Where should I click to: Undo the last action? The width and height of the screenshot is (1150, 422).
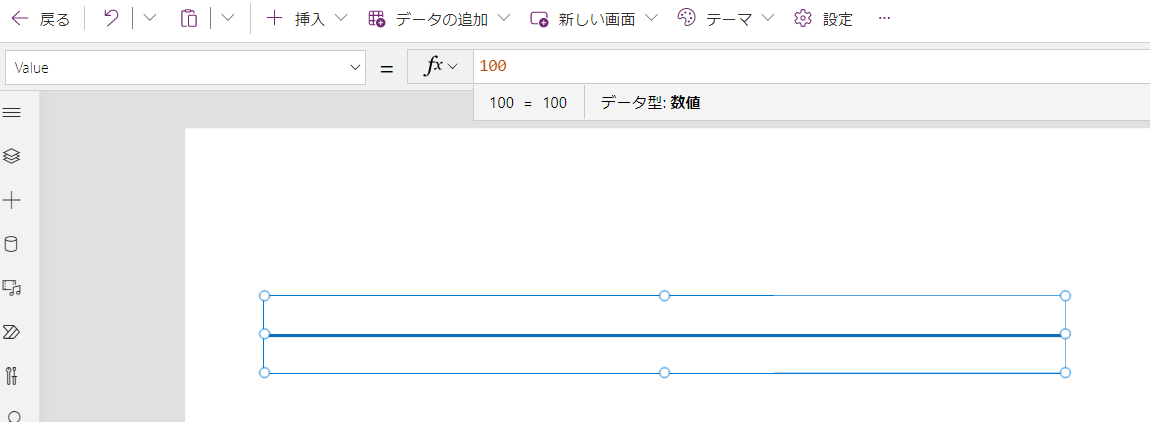pos(111,18)
